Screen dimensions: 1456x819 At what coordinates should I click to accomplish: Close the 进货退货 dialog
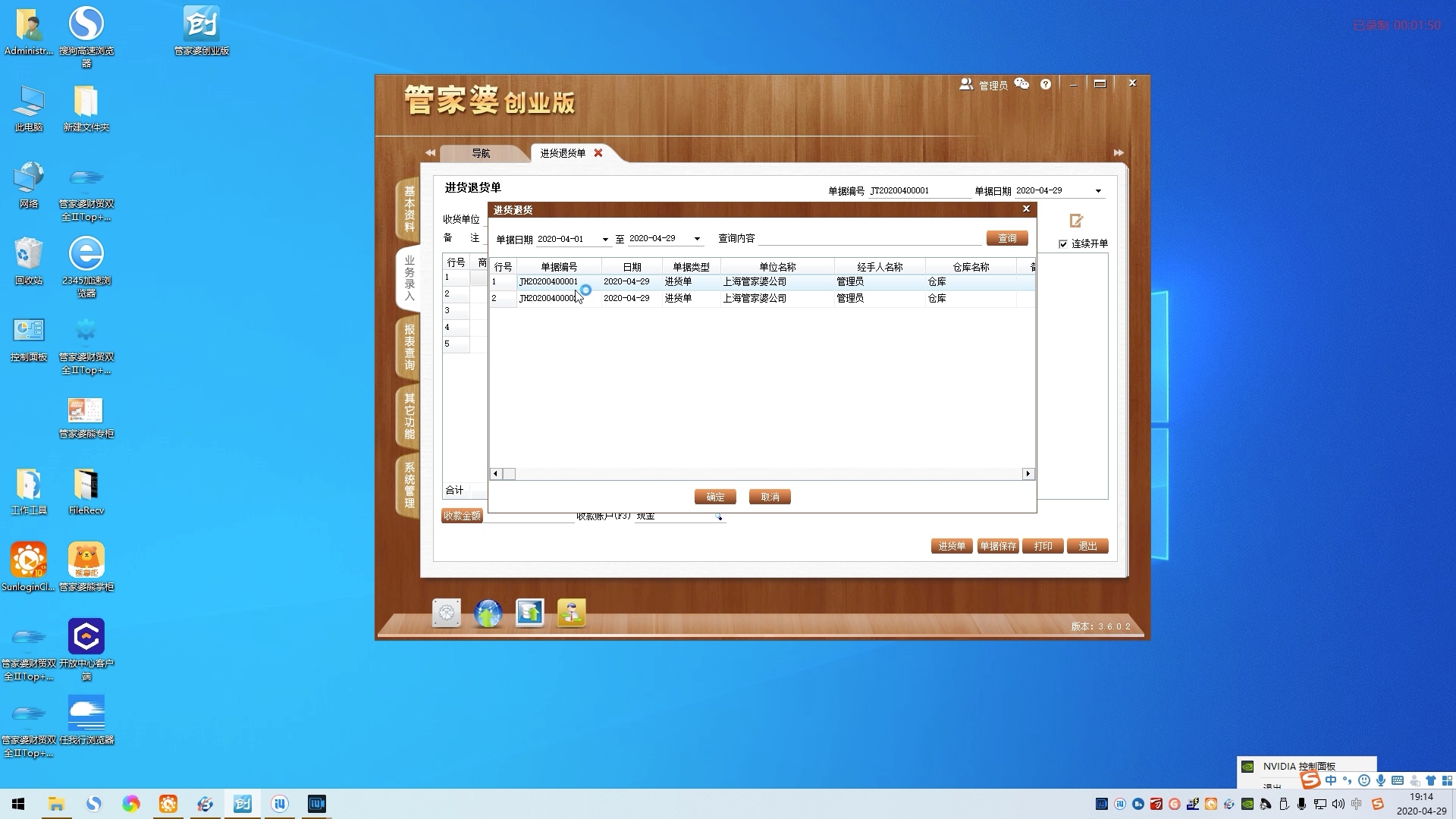[1026, 209]
